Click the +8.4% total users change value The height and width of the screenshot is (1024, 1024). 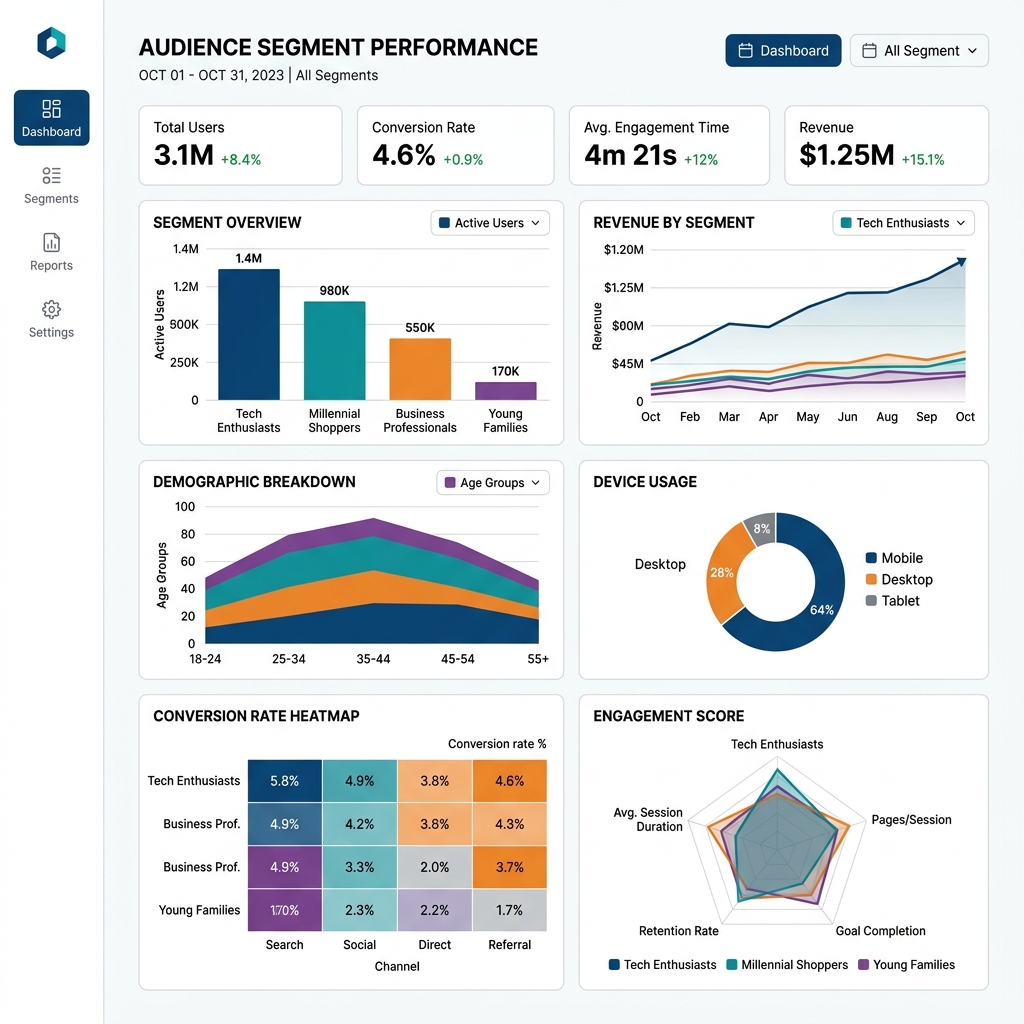point(241,159)
